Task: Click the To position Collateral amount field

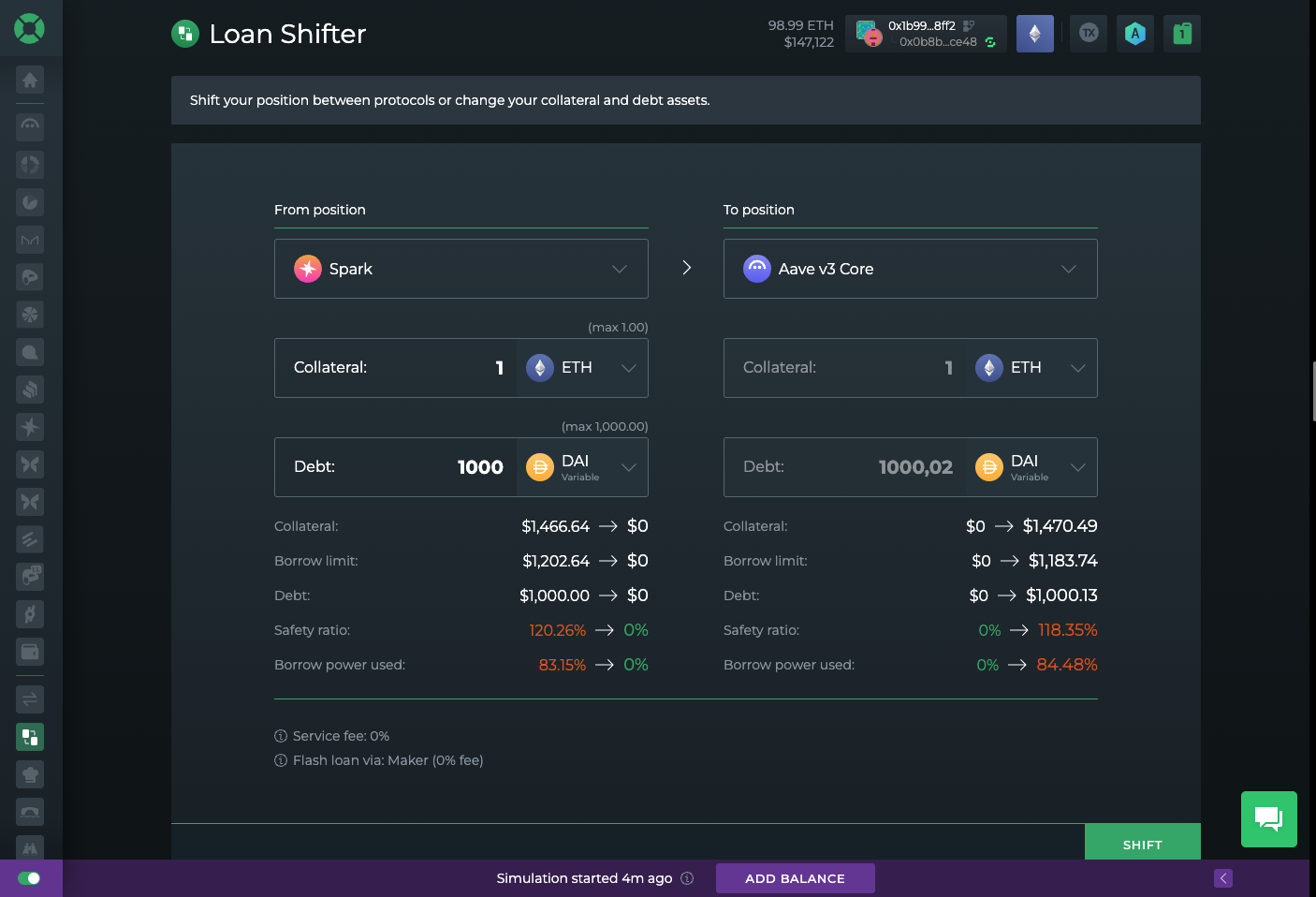Action: pyautogui.click(x=845, y=368)
